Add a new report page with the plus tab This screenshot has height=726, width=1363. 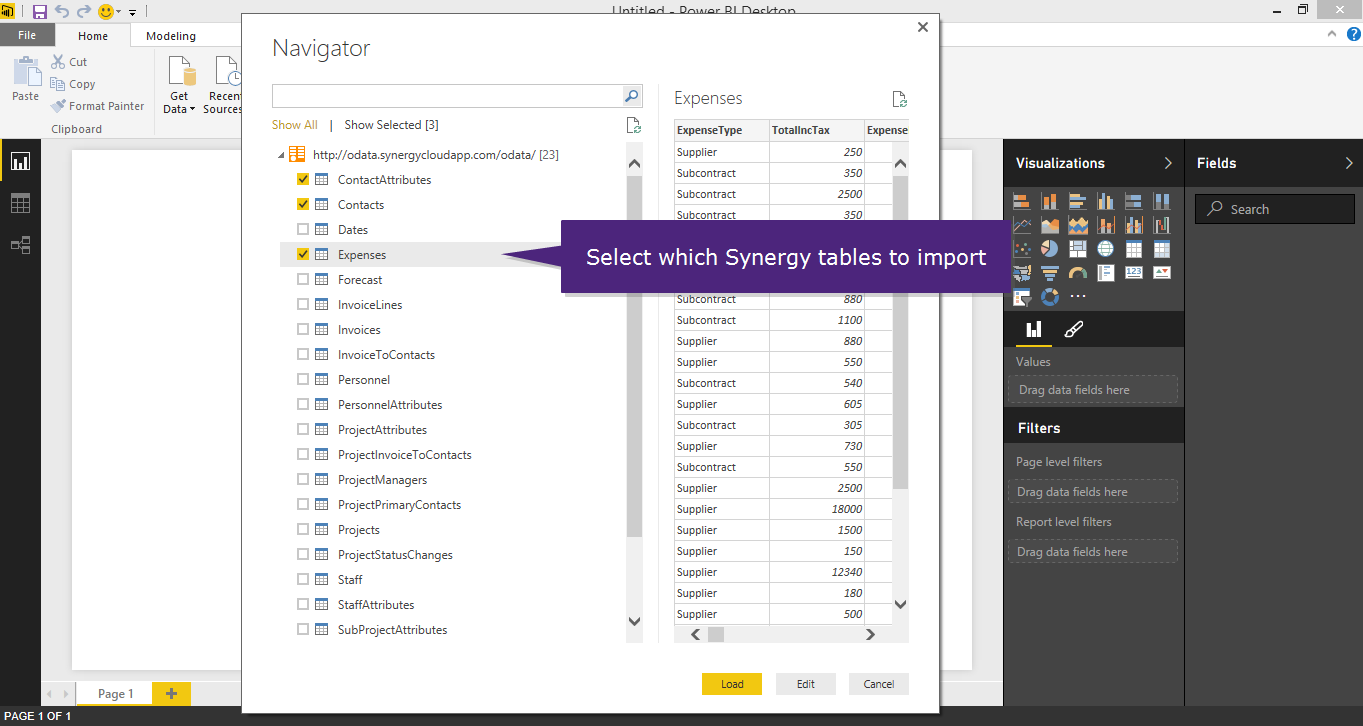[171, 694]
